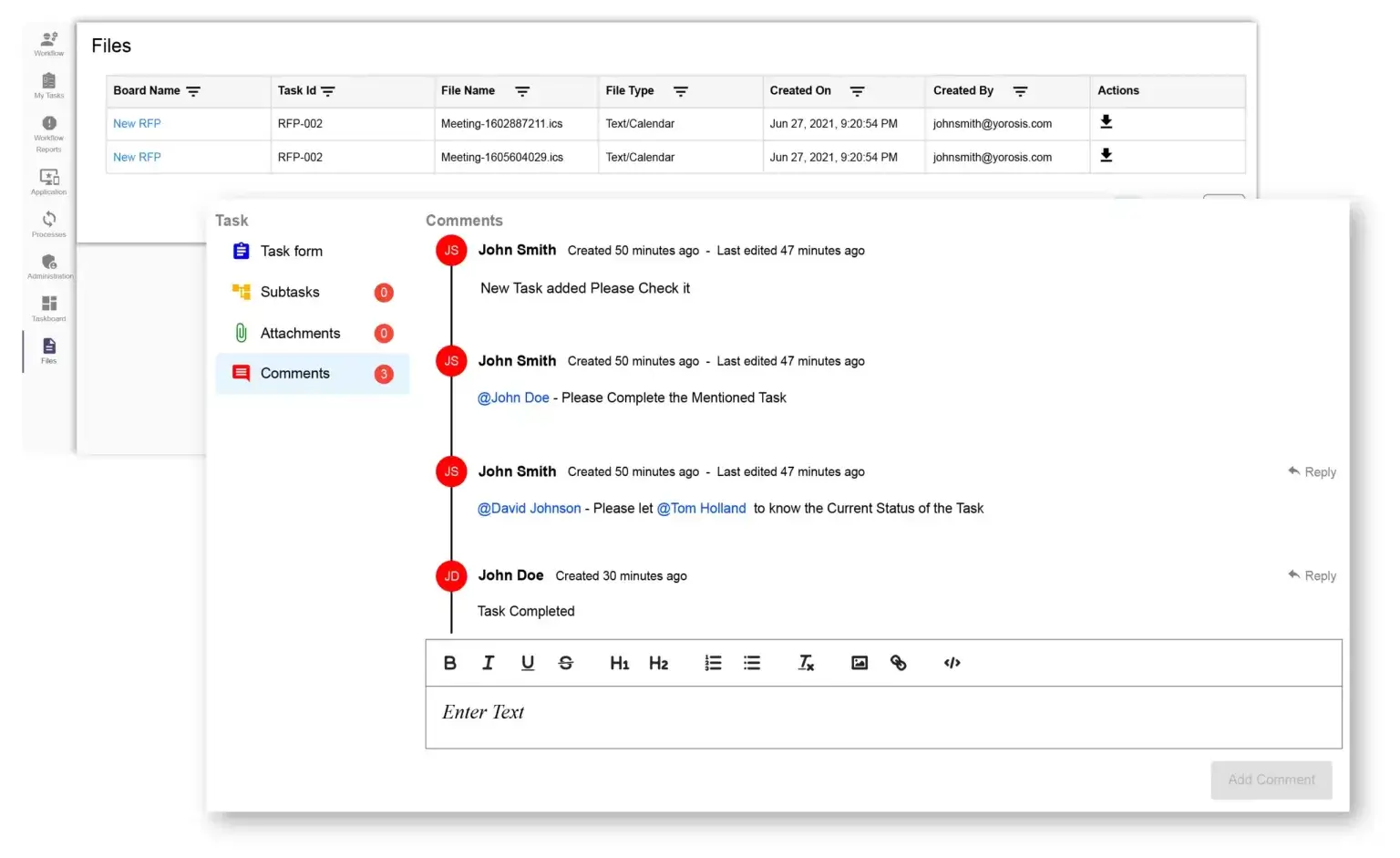1400x858 pixels.
Task: Reply to John Doe's Task Completed comment
Action: point(1312,575)
